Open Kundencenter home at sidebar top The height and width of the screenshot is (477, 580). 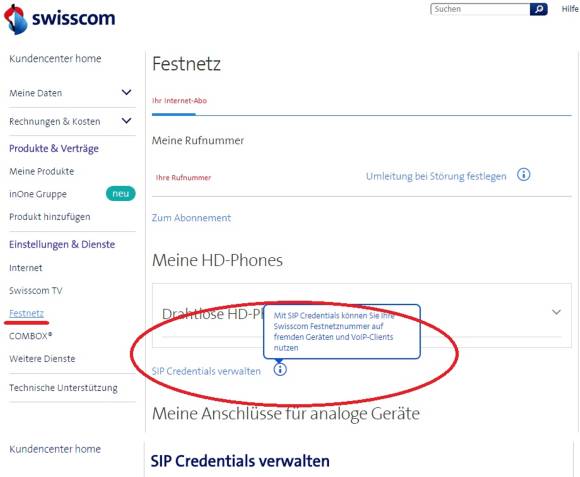click(x=55, y=59)
